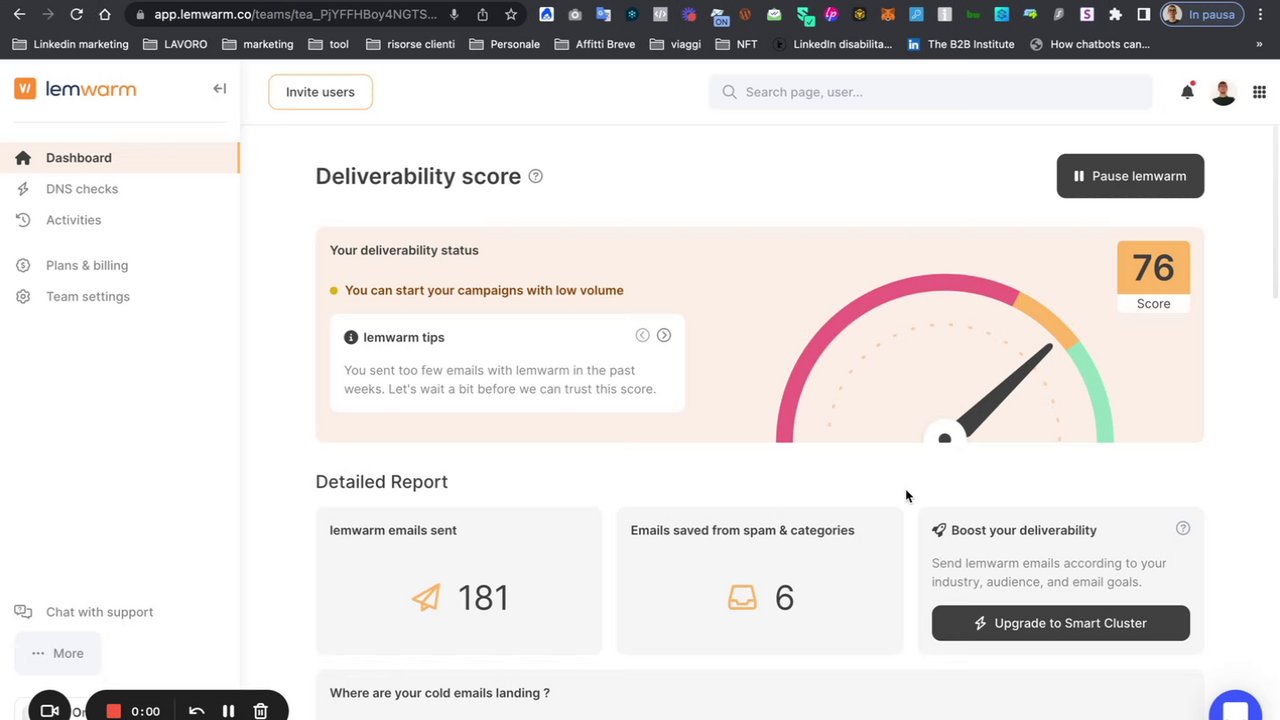
Task: Collapse the lemwarm sidebar arrow
Action: coord(220,89)
